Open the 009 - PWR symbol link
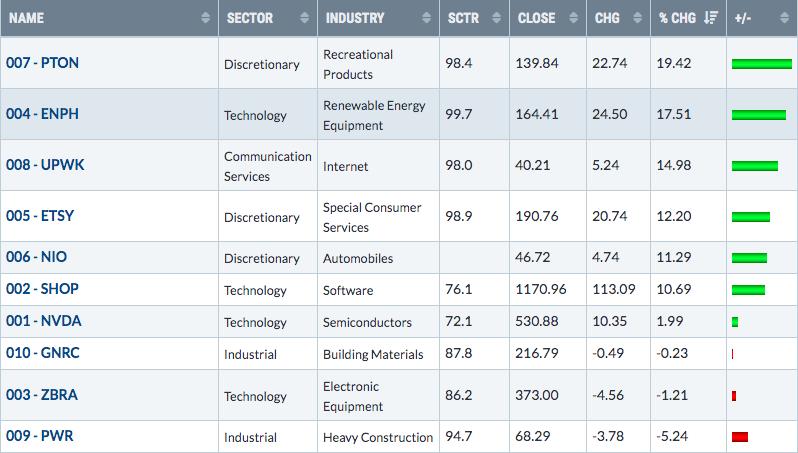 (40, 436)
